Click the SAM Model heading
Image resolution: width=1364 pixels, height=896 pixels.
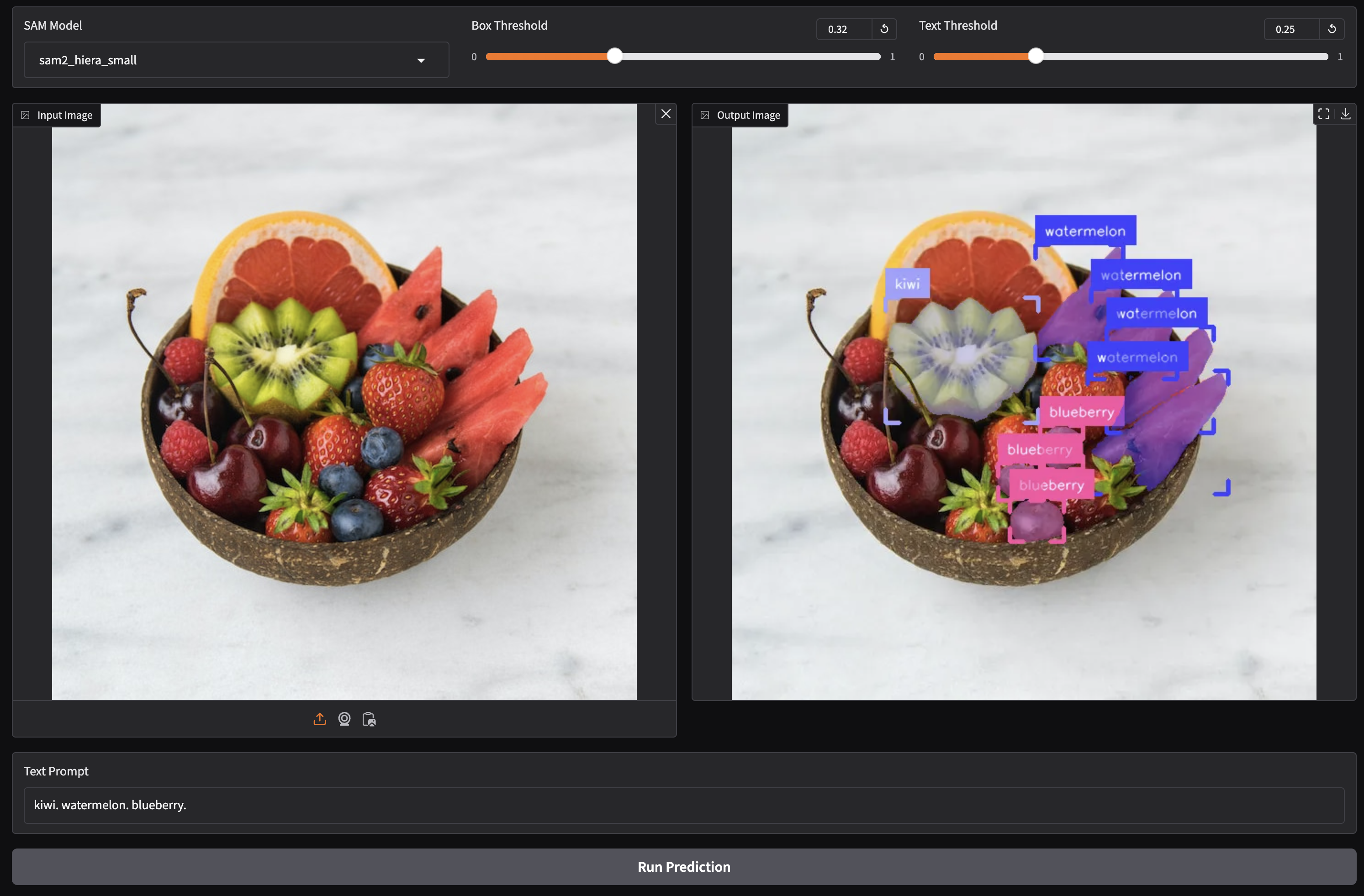[53, 25]
